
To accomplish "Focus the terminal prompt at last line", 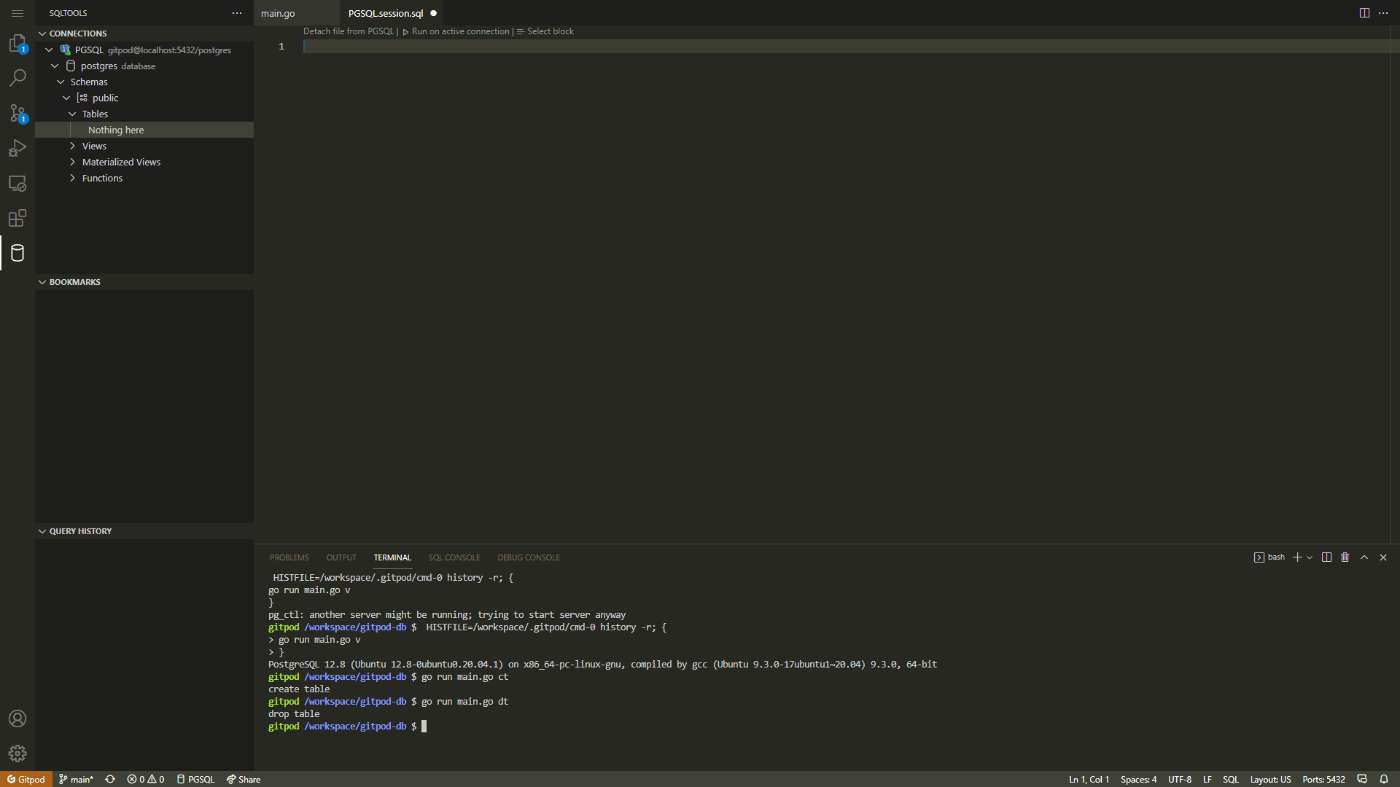I will 424,726.
